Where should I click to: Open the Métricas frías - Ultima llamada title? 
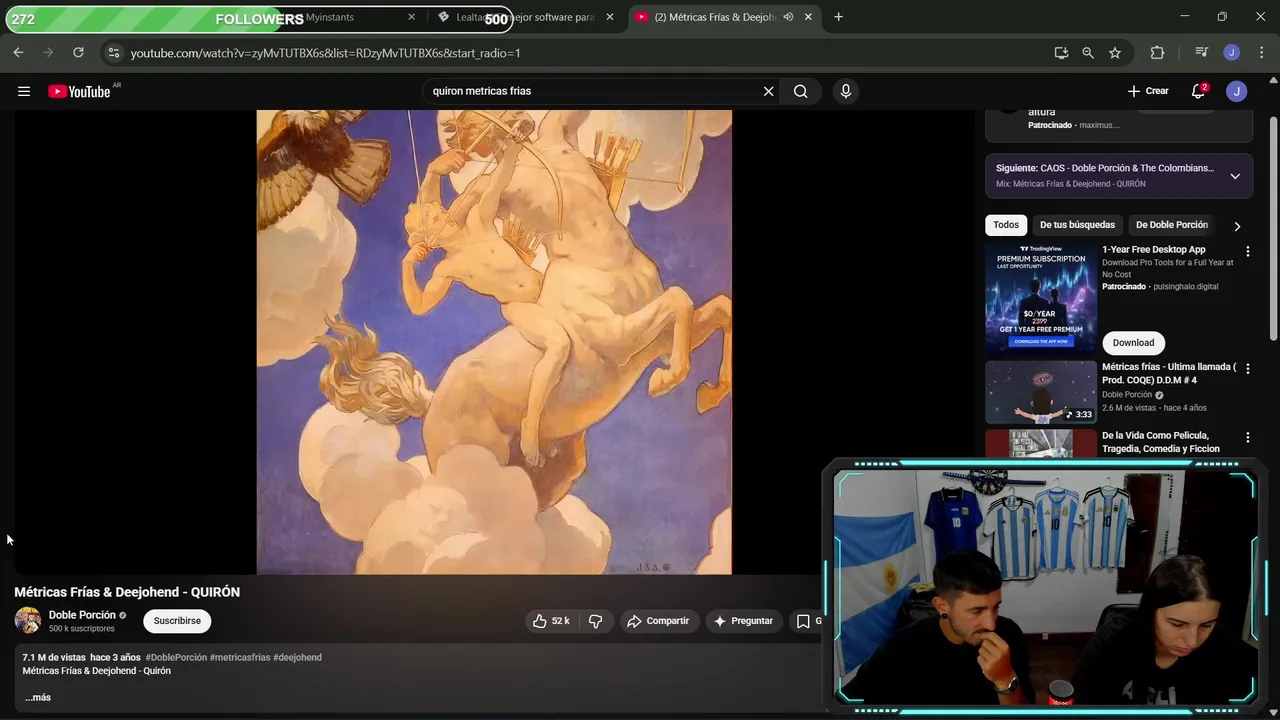click(x=1169, y=374)
